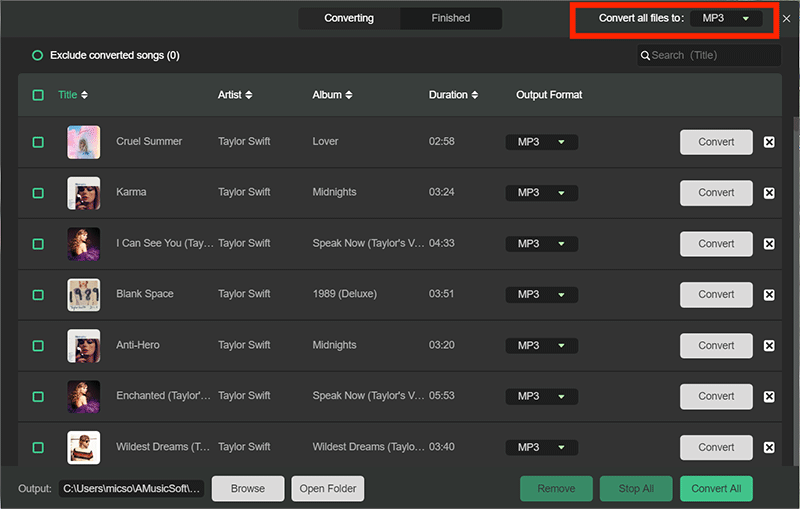Screen dimensions: 800x509
Task: Check the Wildest Dreams song checkbox
Action: pyautogui.click(x=38, y=447)
